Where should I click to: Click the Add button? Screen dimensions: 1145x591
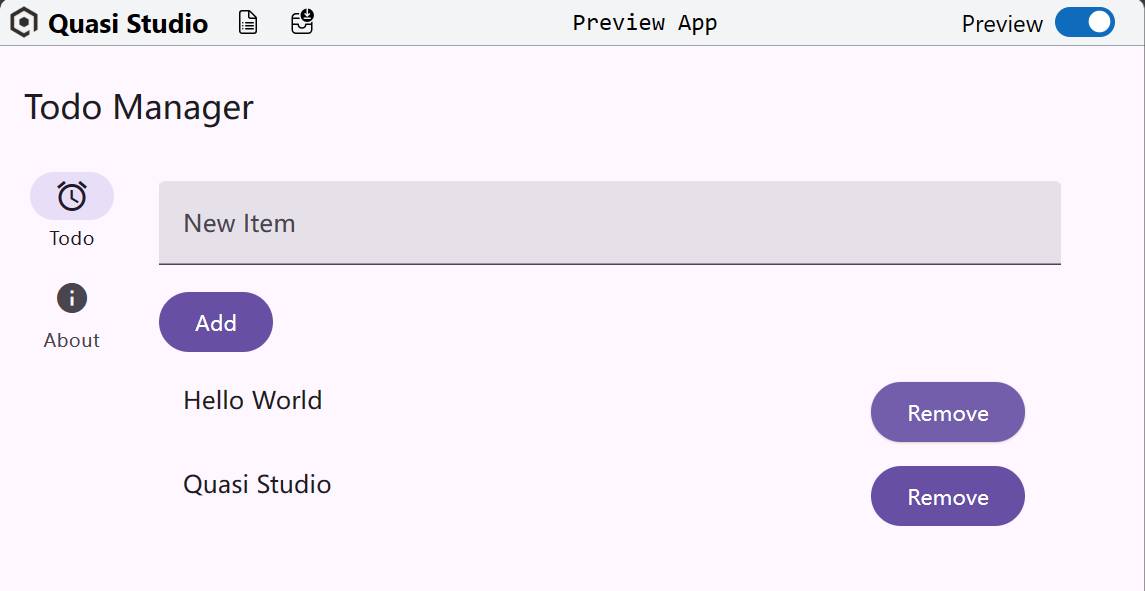pyautogui.click(x=215, y=322)
